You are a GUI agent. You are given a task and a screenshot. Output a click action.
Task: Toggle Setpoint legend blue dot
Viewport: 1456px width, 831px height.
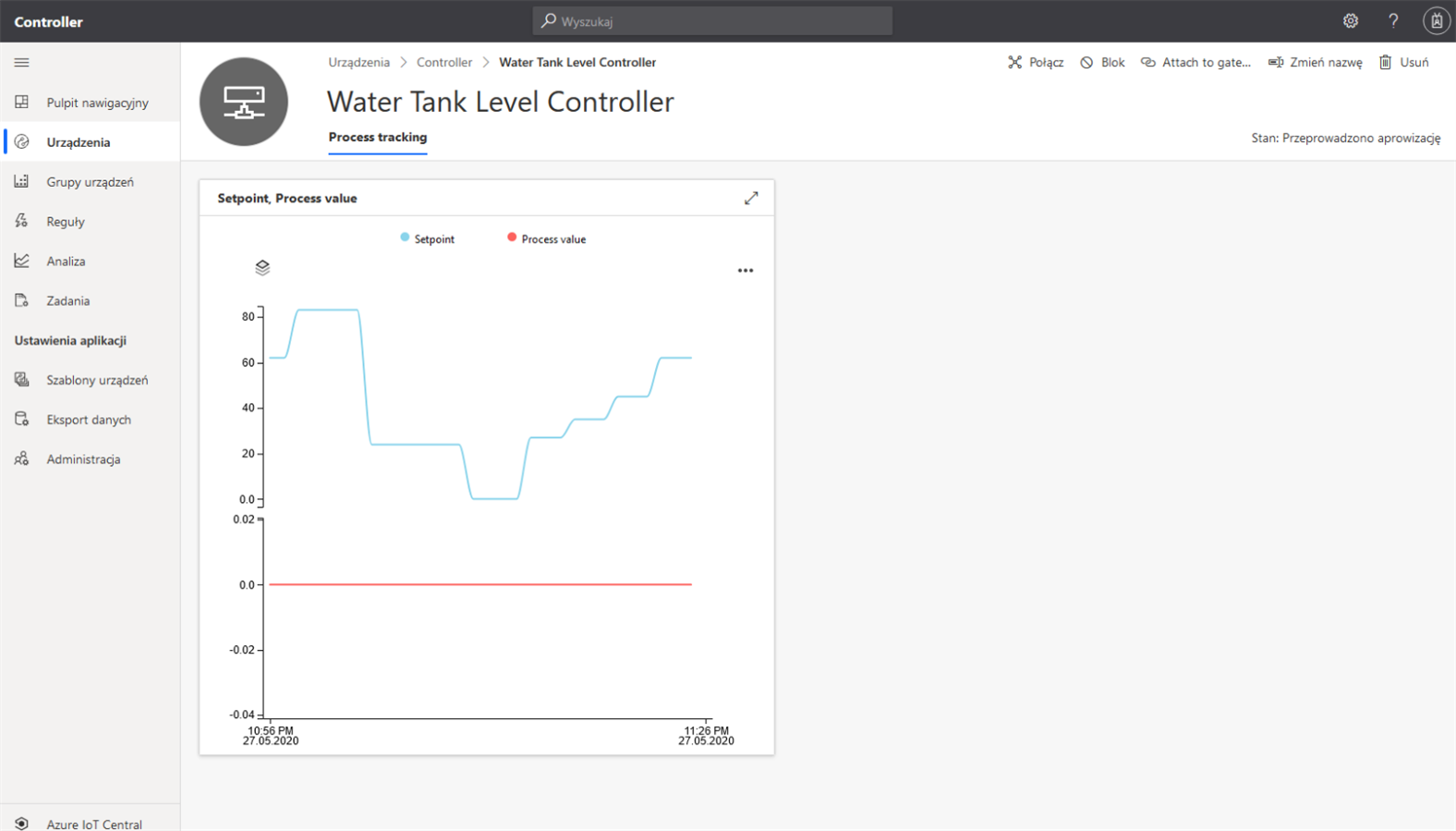click(x=405, y=238)
